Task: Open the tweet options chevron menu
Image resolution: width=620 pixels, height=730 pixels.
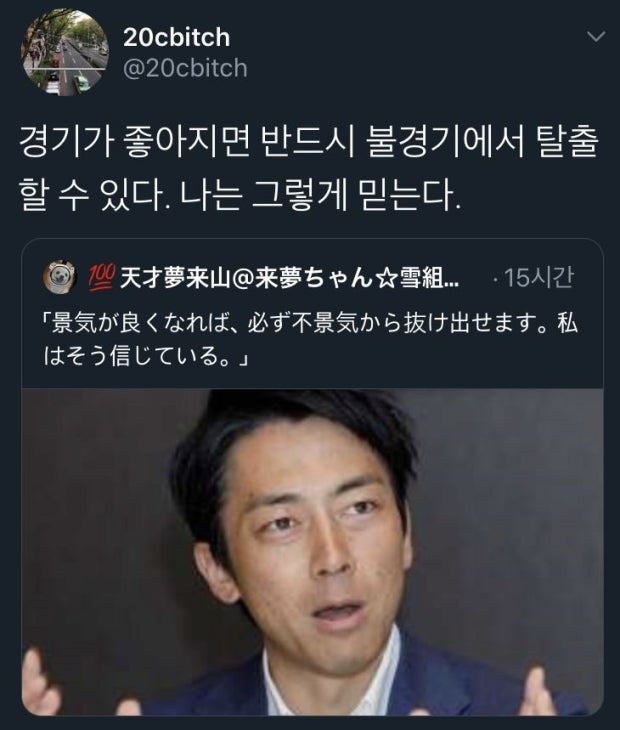Action: tap(596, 37)
